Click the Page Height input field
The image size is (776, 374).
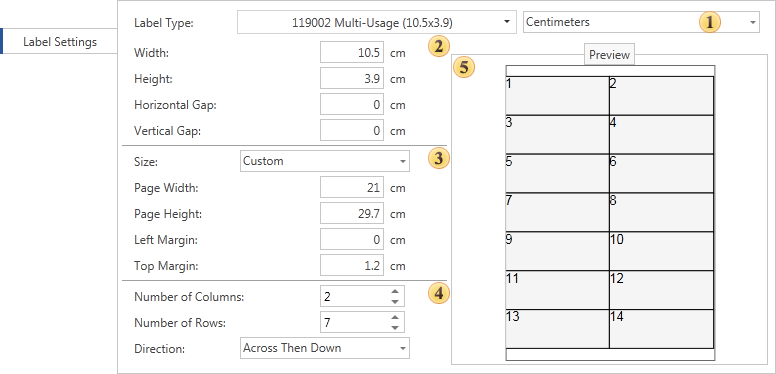[352, 214]
